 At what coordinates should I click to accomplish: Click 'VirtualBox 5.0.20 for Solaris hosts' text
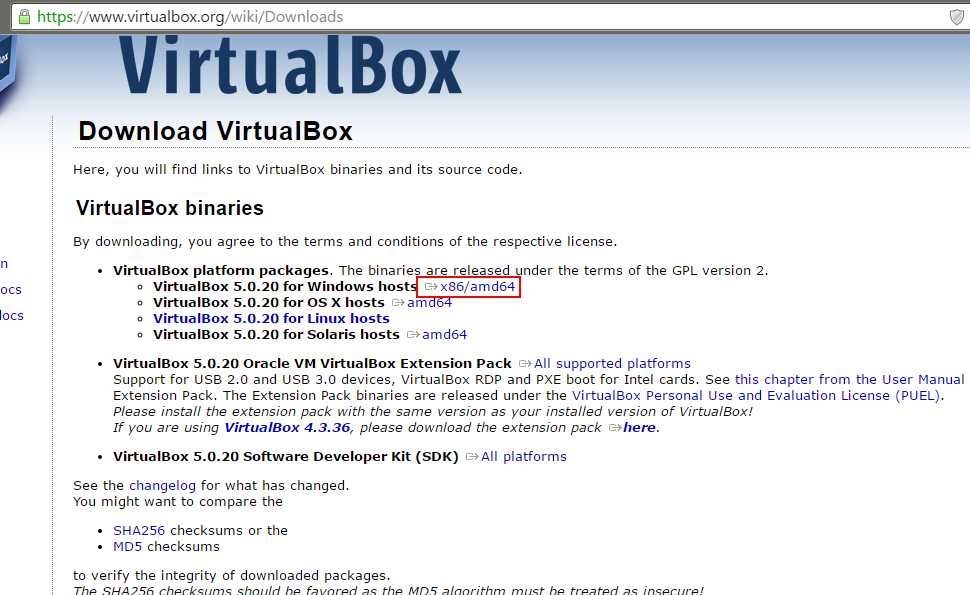click(x=277, y=335)
